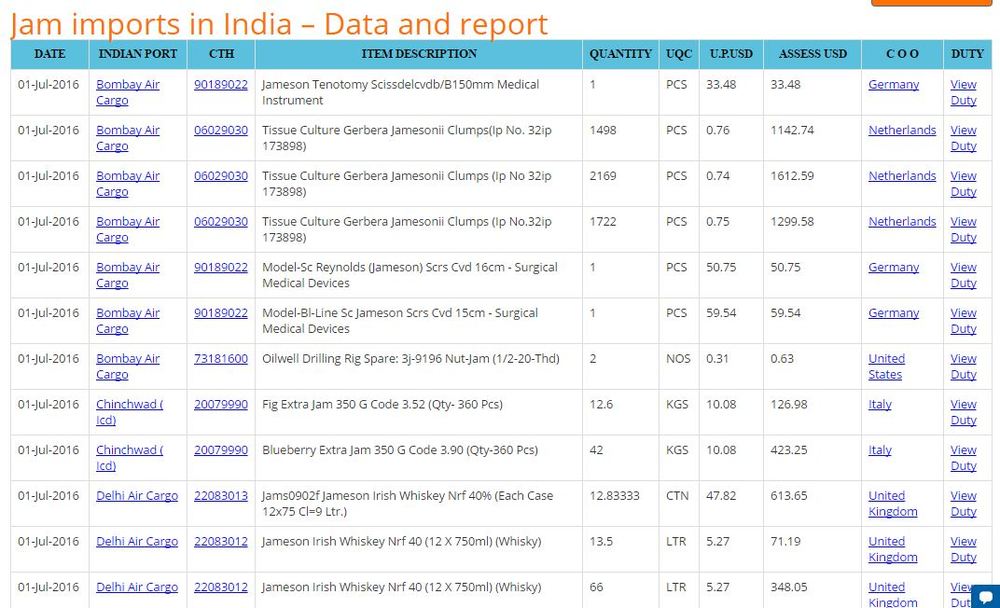Click the QUANTITY column header
The height and width of the screenshot is (608, 1000).
point(620,54)
